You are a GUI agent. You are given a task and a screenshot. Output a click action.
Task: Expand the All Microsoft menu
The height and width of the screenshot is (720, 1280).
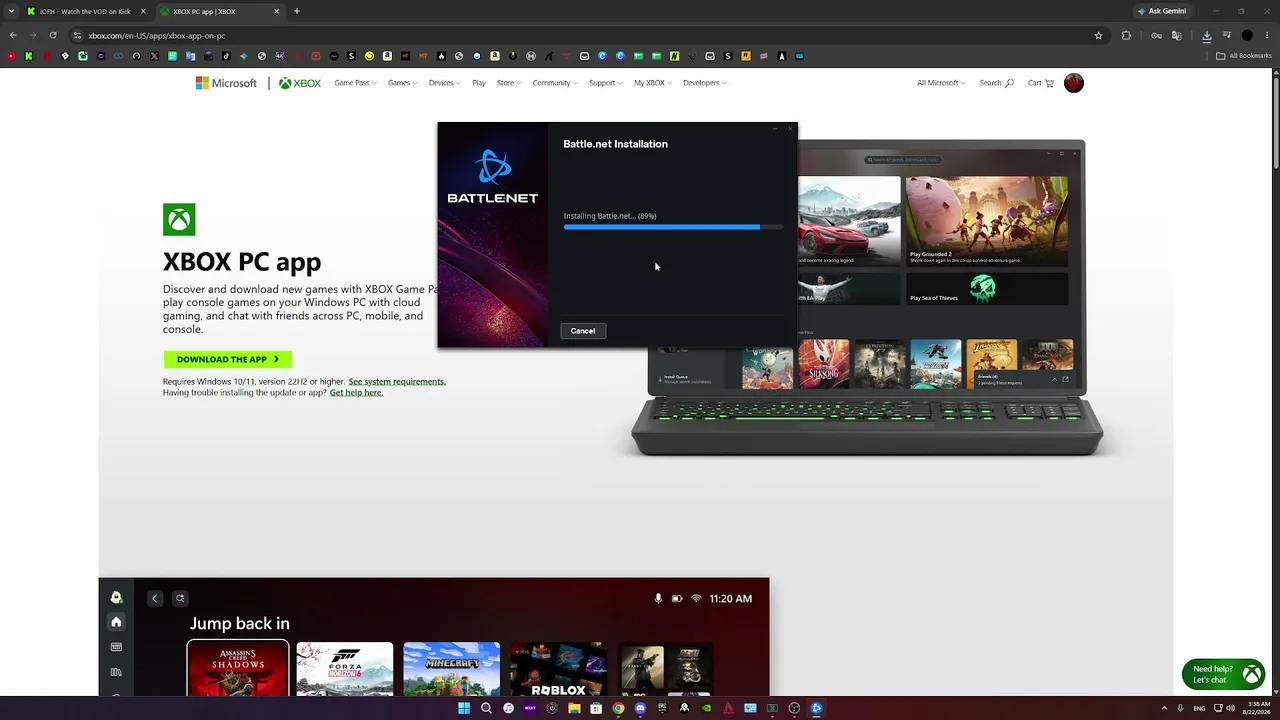click(x=941, y=83)
